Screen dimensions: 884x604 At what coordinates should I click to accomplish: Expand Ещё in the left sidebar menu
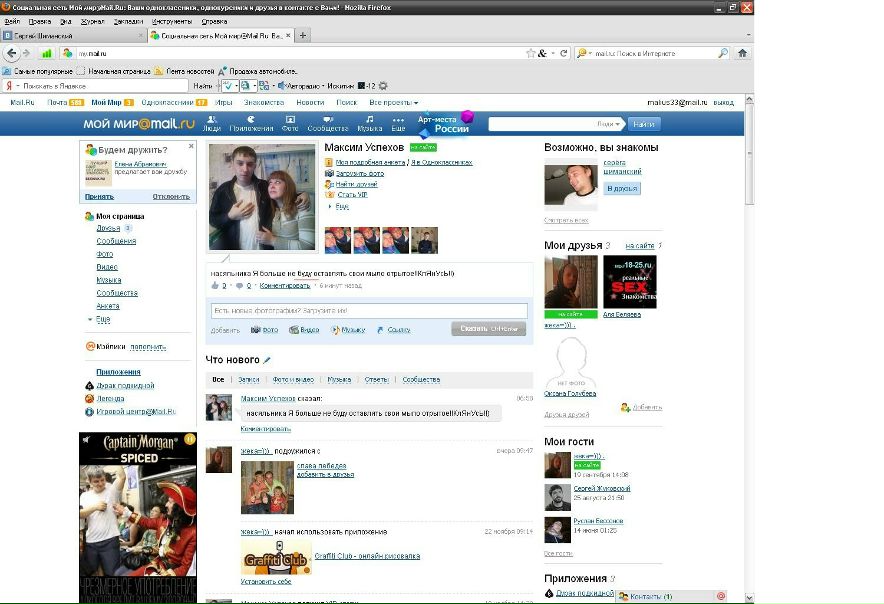(x=102, y=319)
